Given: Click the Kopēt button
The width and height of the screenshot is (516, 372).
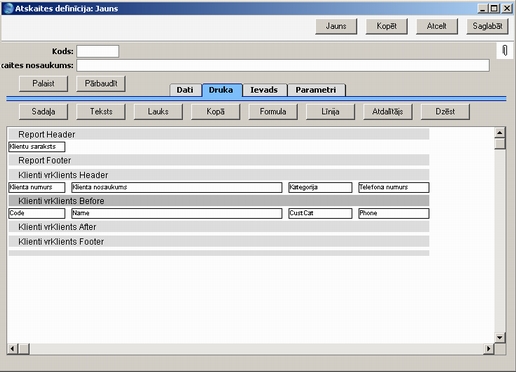Looking at the screenshot, I should tap(386, 26).
